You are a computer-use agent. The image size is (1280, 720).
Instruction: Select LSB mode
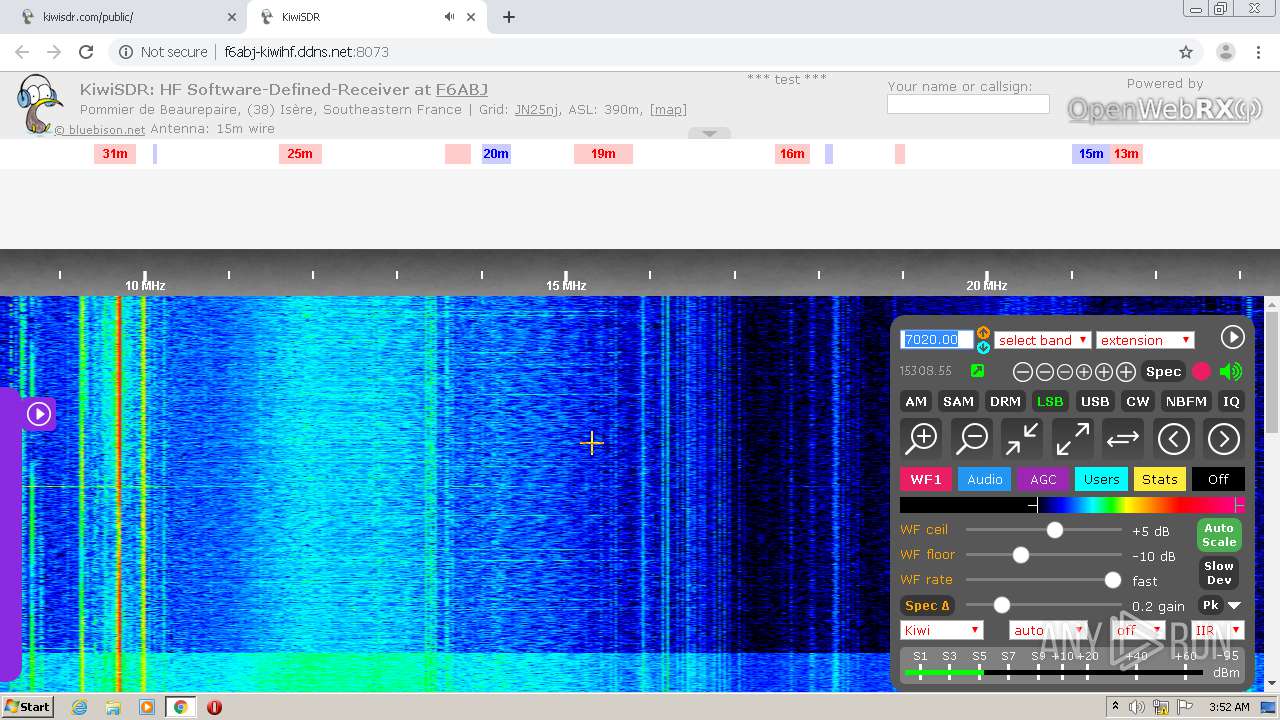(1050, 401)
